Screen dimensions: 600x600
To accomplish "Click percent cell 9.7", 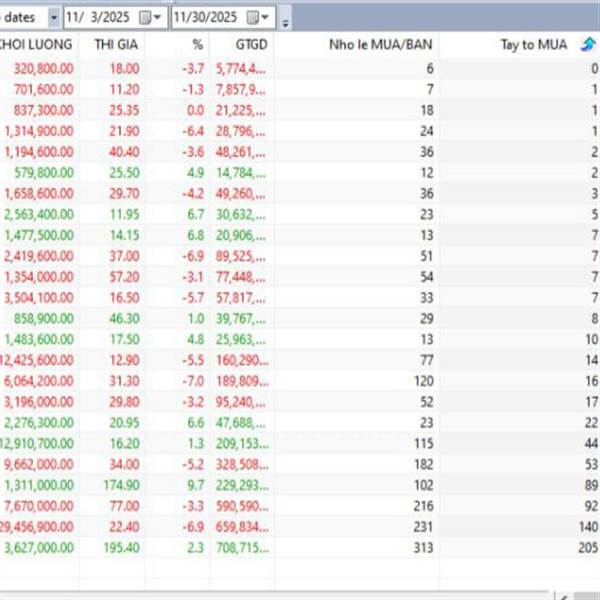I will (x=195, y=485).
